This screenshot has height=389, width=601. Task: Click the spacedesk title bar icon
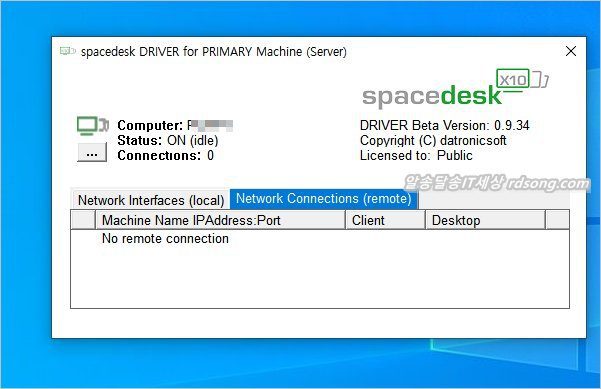[67, 51]
